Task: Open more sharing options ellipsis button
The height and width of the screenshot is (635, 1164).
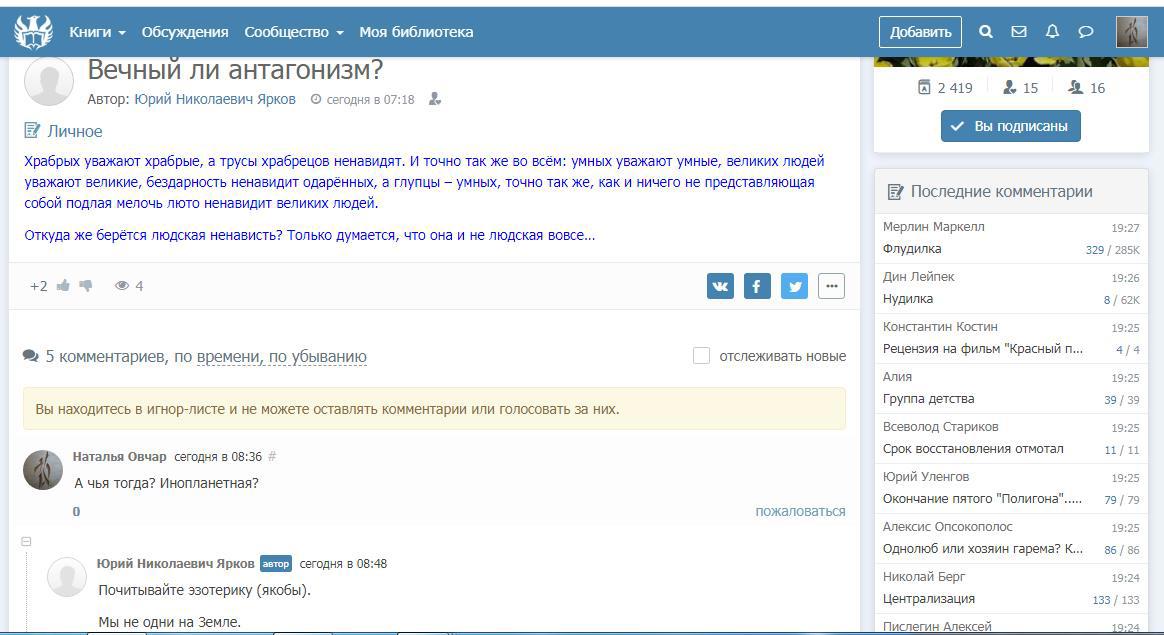Action: (x=831, y=286)
